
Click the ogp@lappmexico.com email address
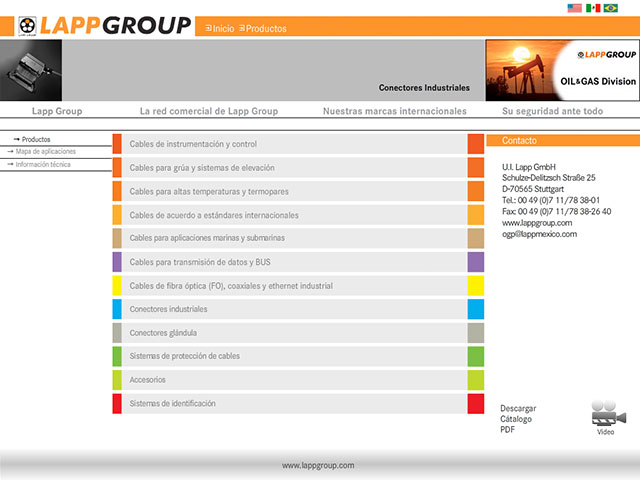point(539,234)
